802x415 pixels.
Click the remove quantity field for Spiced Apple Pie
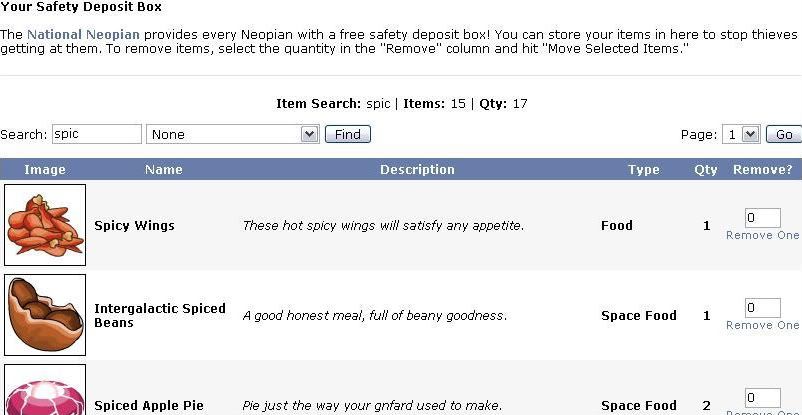click(x=763, y=398)
